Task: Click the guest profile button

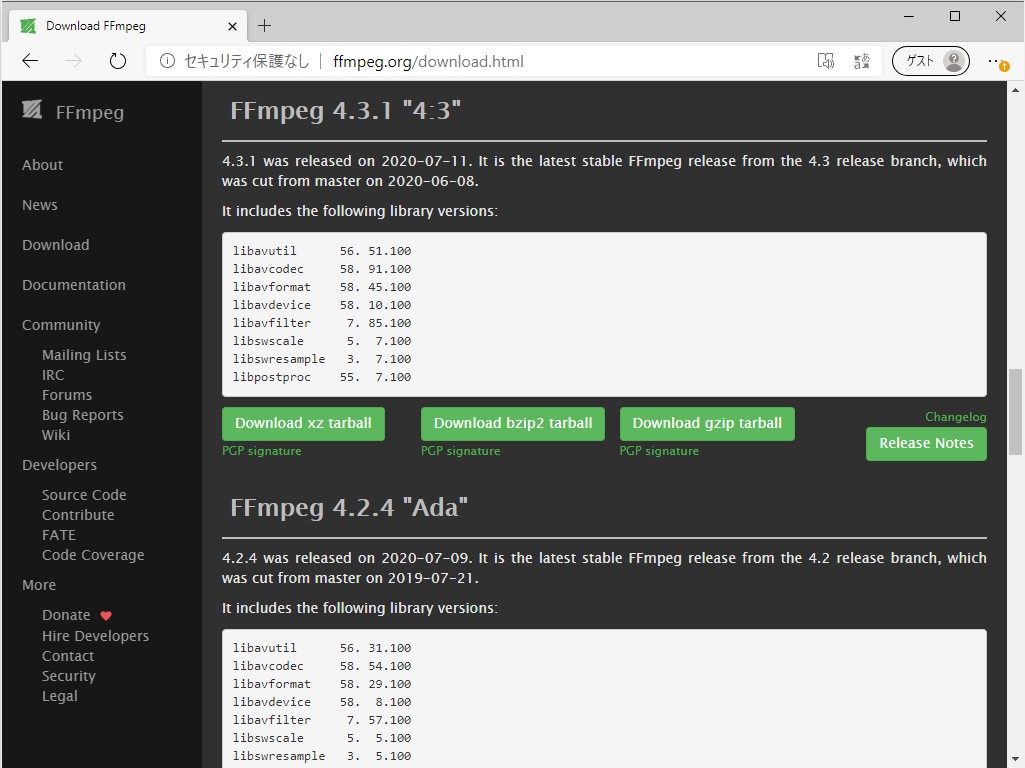Action: tap(930, 61)
